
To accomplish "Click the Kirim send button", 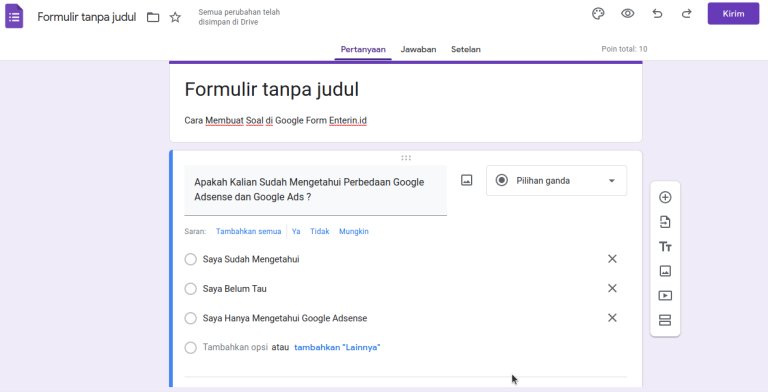I will [x=733, y=14].
